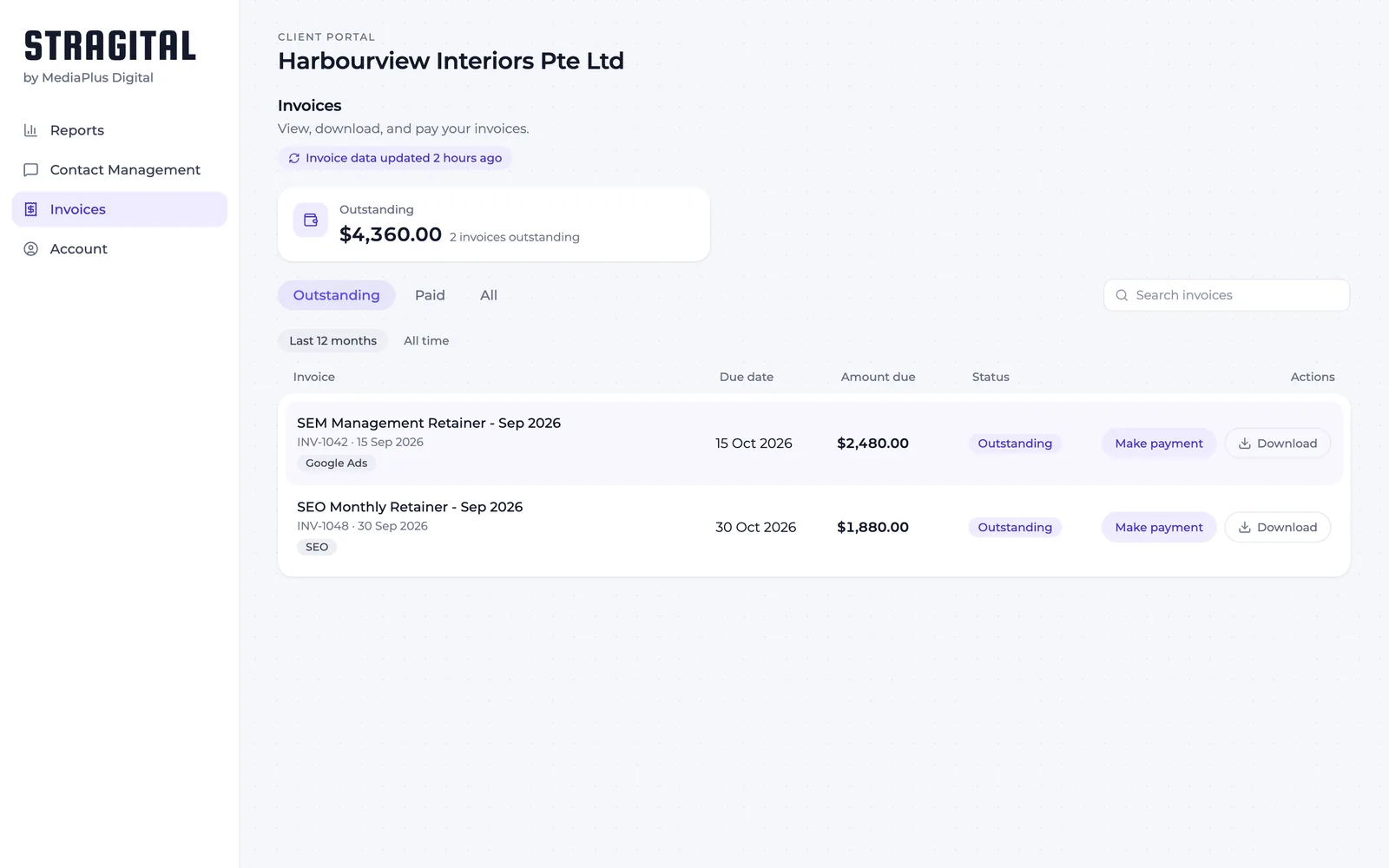Focus the Search invoices field
This screenshot has width=1389, height=868.
click(1227, 295)
